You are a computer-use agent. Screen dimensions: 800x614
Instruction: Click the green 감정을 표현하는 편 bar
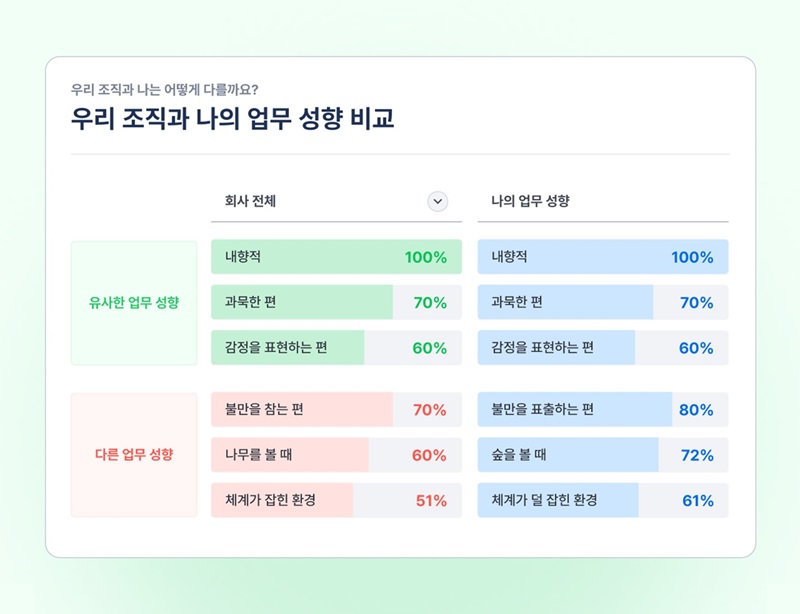click(336, 348)
